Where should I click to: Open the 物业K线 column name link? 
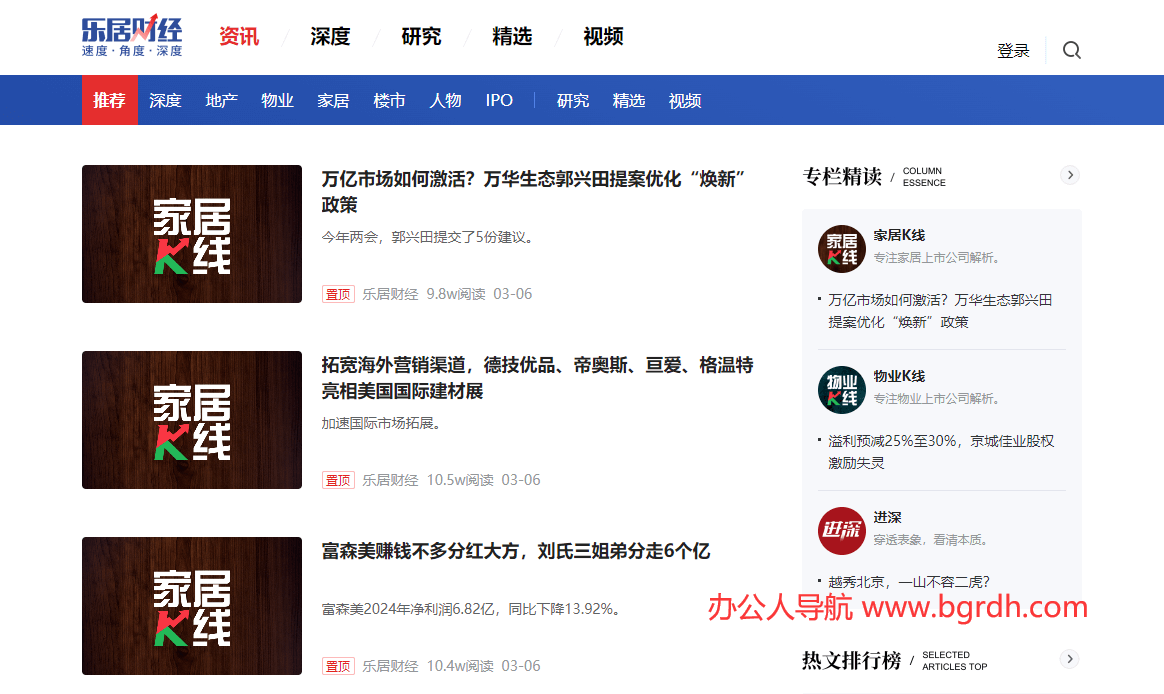(x=899, y=376)
